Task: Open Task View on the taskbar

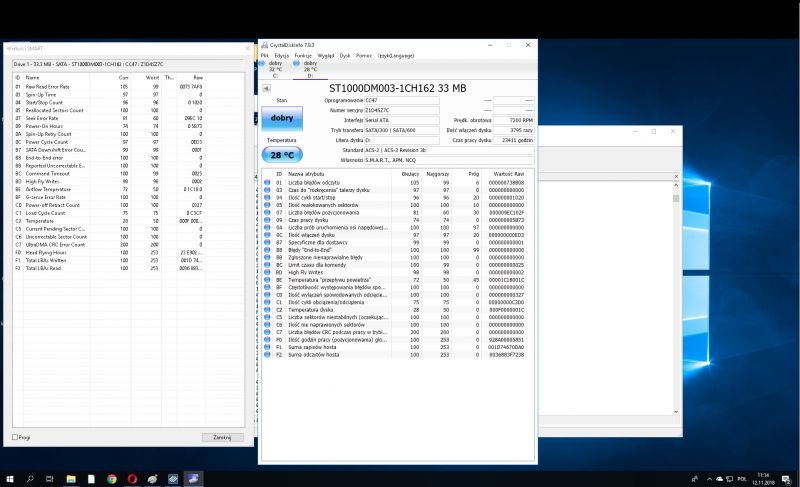Action: [x=49, y=479]
